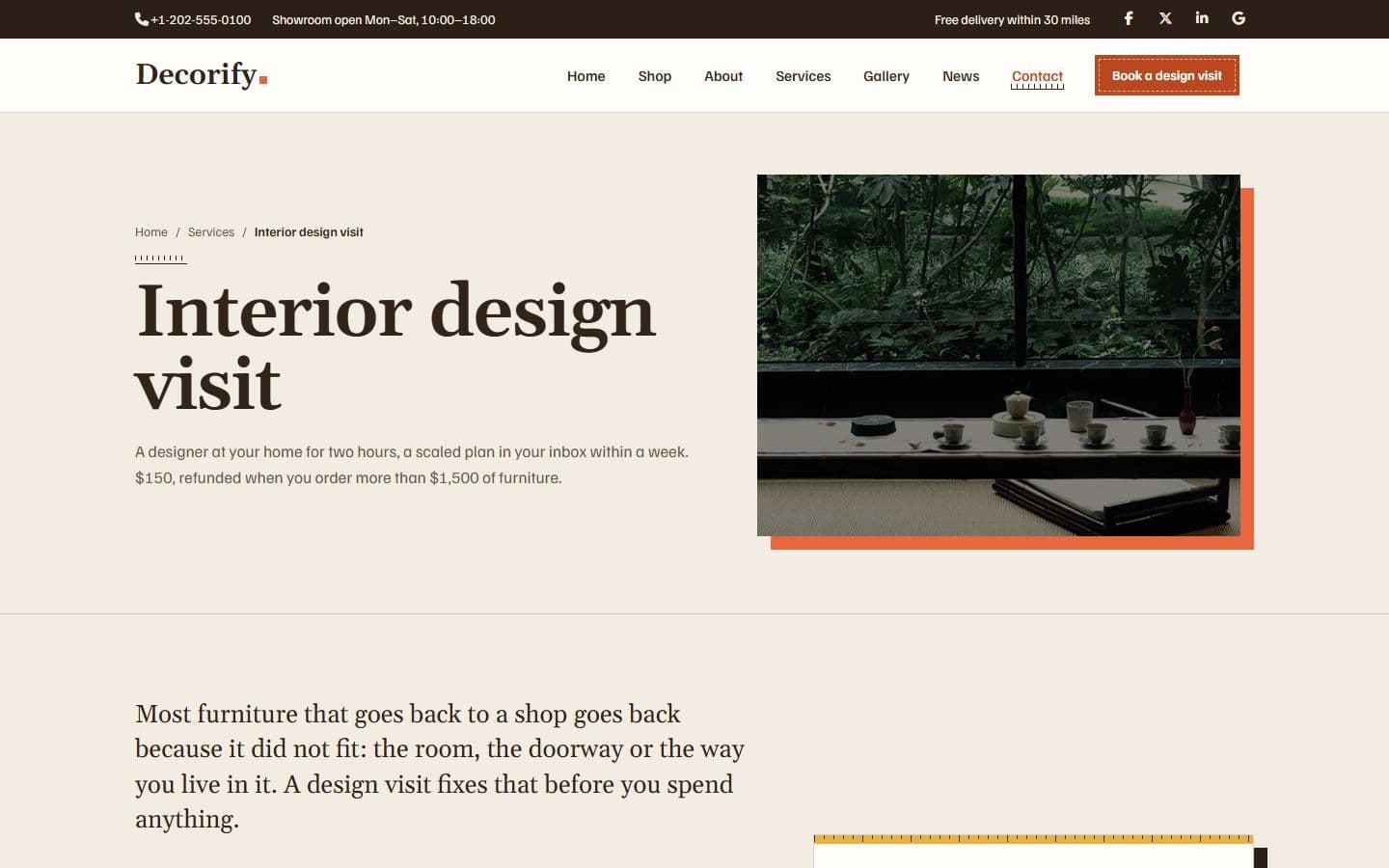Click the current page breadcrumb 'Interior design visit'
Screen dimensions: 1389x868
309,232
